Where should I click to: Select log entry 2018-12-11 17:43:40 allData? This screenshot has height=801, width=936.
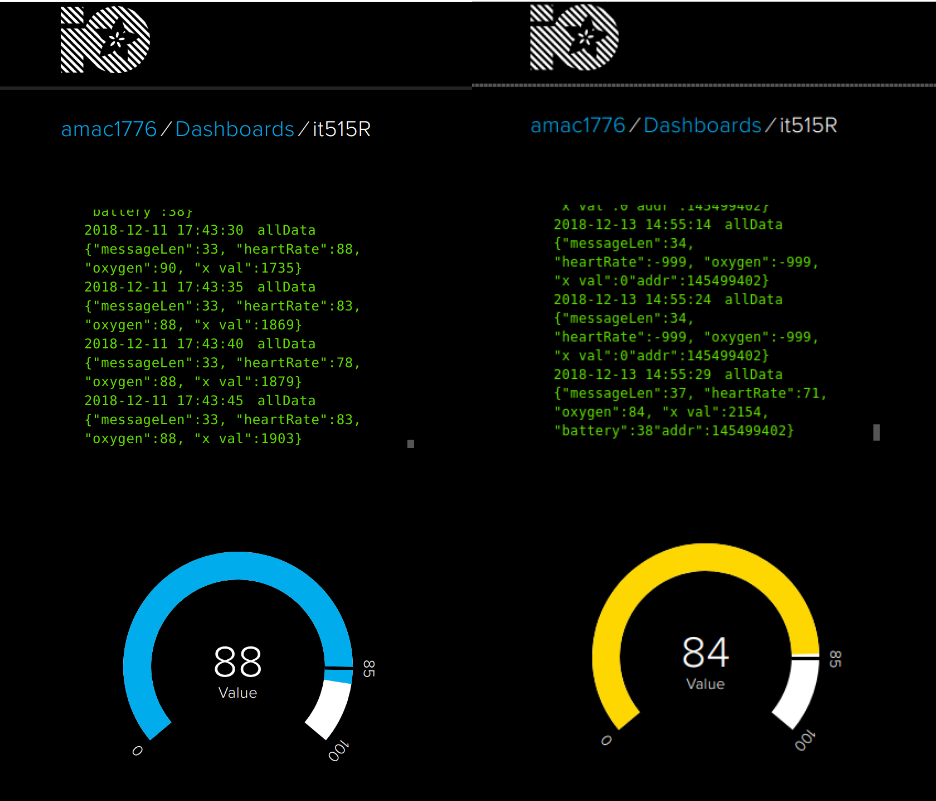pyautogui.click(x=200, y=344)
